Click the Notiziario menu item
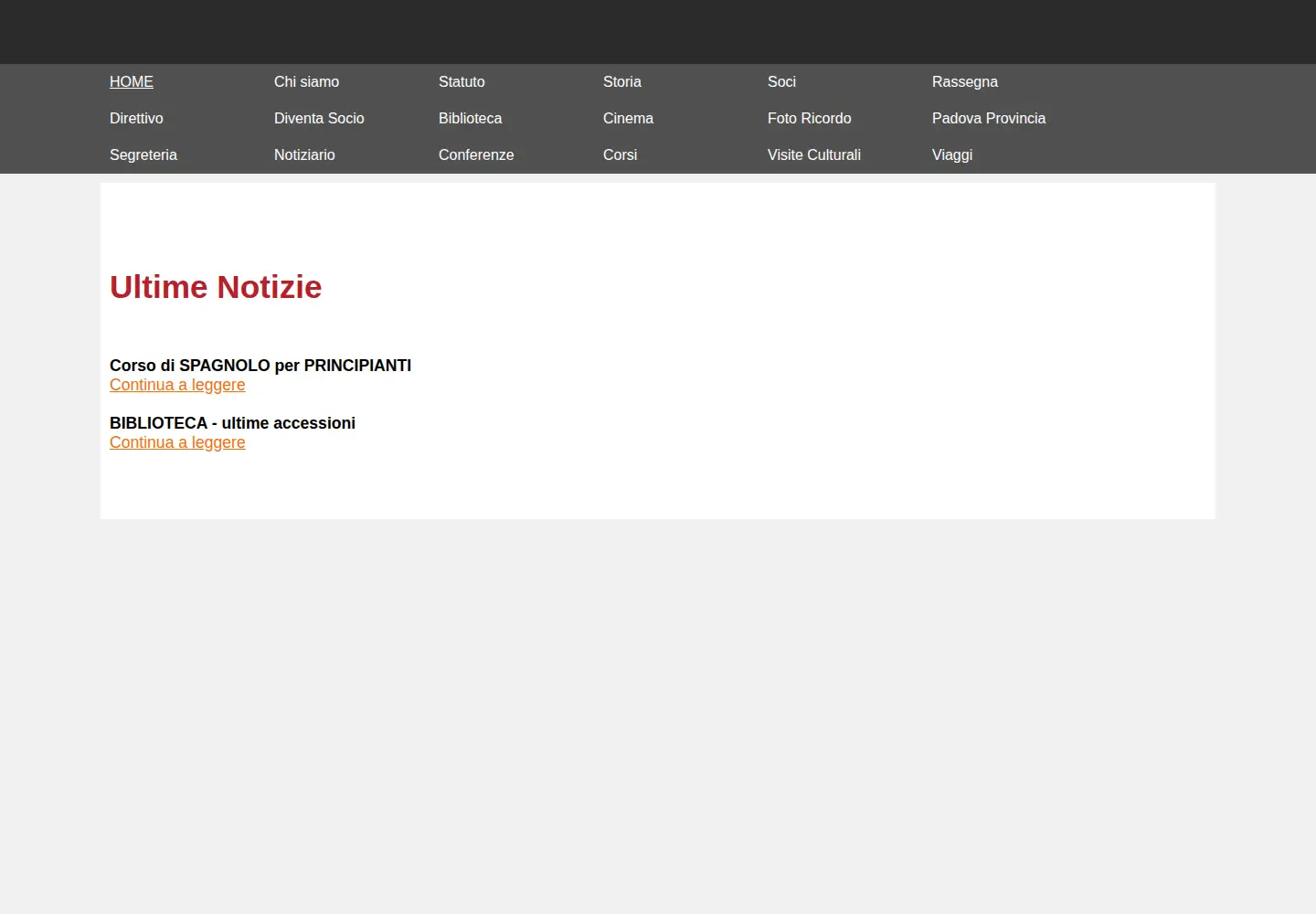The height and width of the screenshot is (914, 1316). coord(304,154)
